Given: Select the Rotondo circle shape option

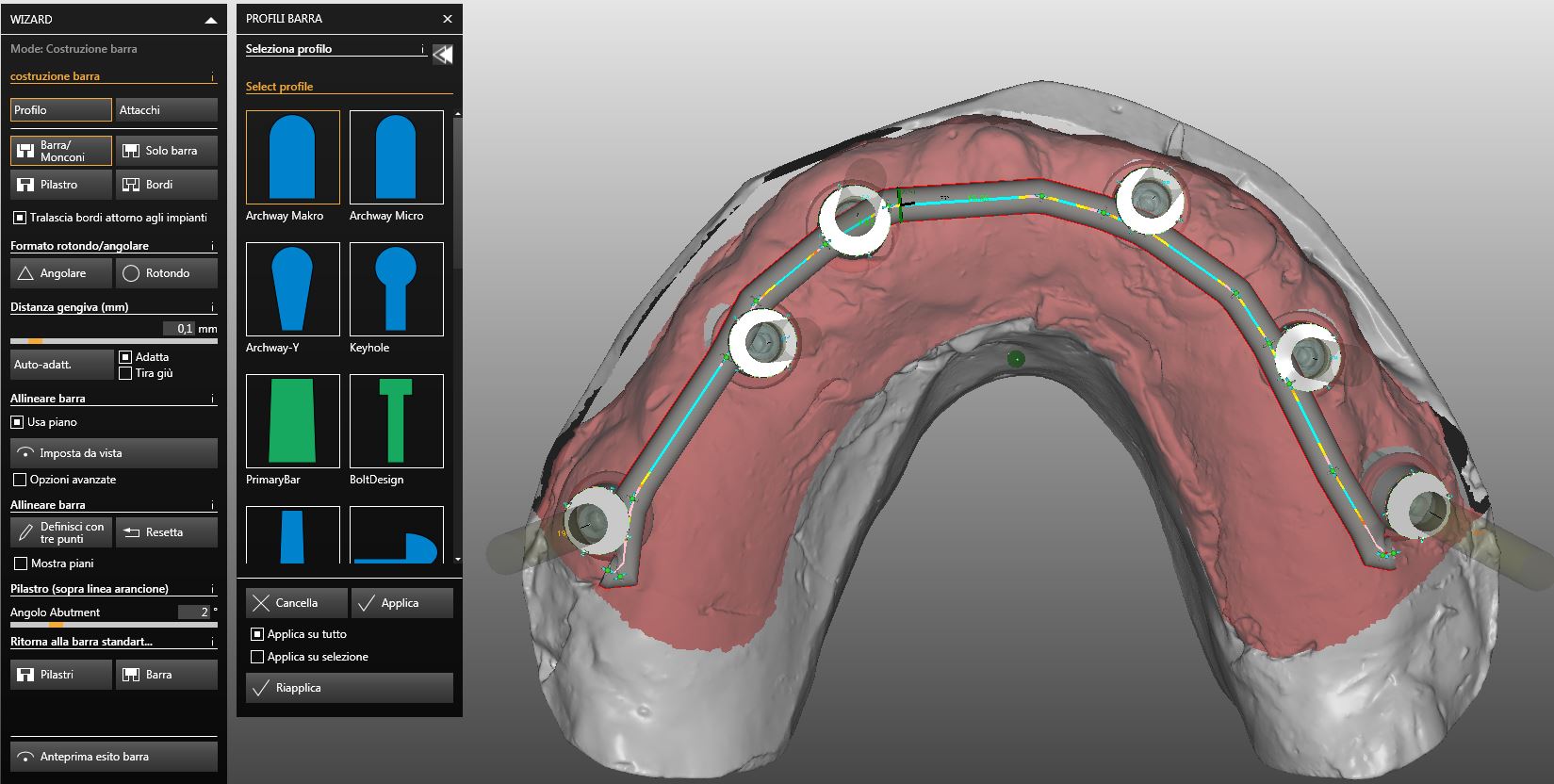Looking at the screenshot, I should [166, 273].
